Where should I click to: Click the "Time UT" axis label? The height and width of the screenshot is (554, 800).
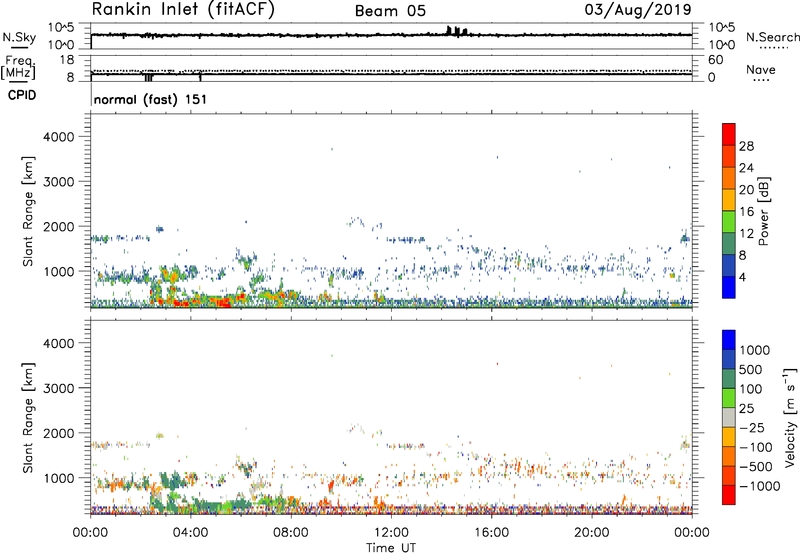[391, 548]
